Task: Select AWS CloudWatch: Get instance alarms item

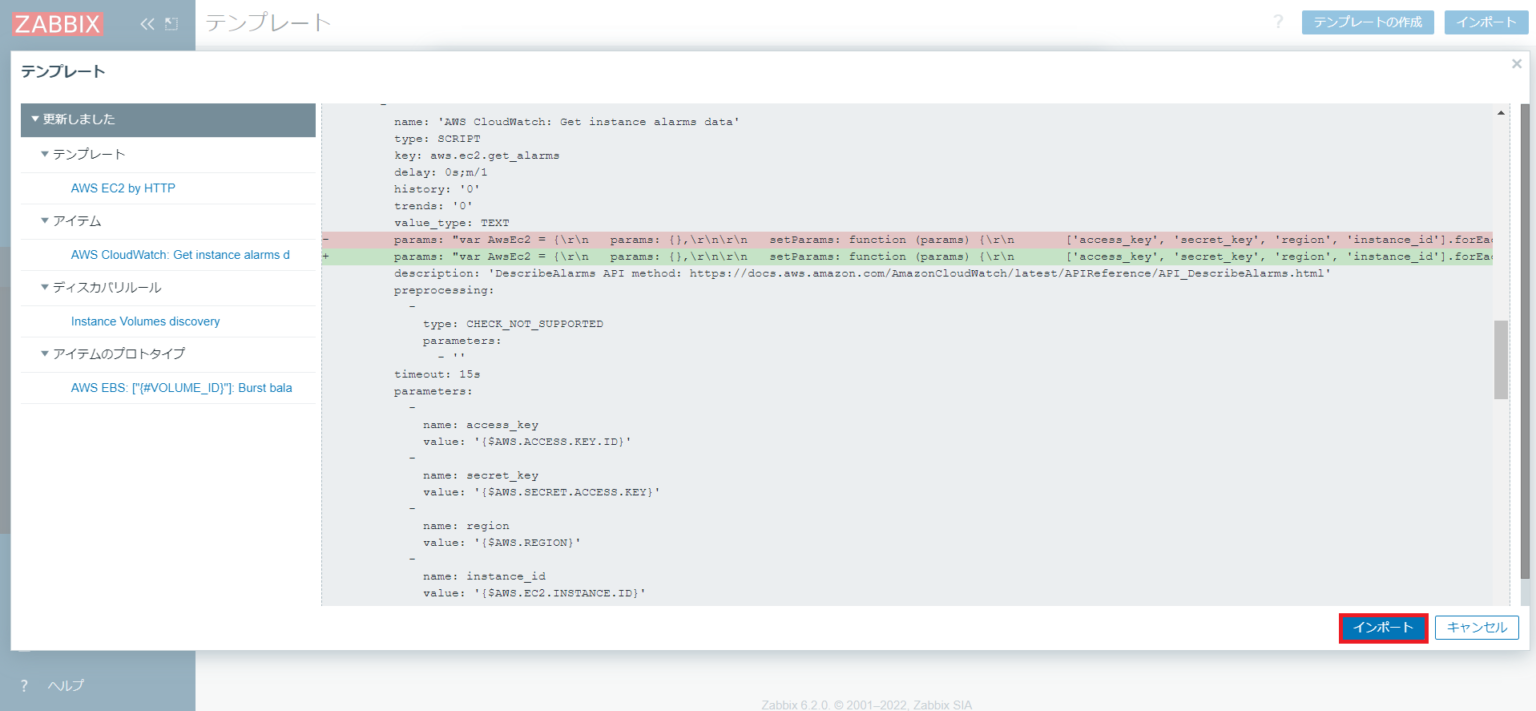Action: click(x=181, y=254)
